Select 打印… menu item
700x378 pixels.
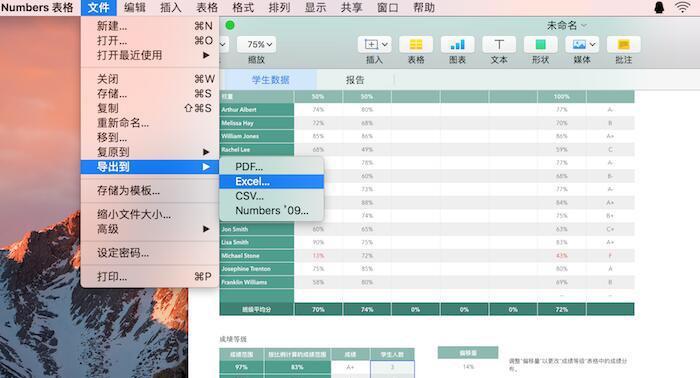coord(150,277)
